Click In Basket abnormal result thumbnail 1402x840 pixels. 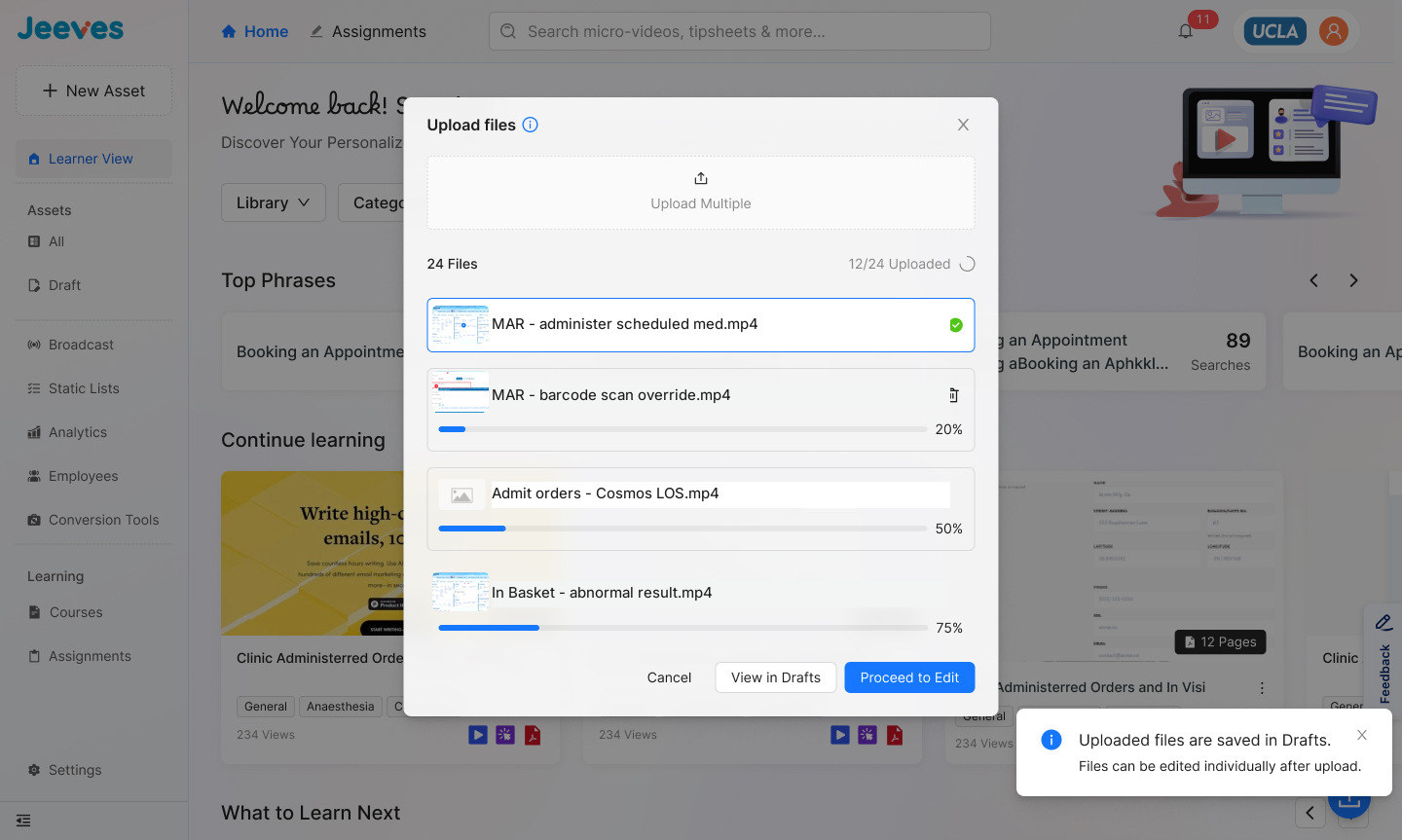tap(461, 592)
